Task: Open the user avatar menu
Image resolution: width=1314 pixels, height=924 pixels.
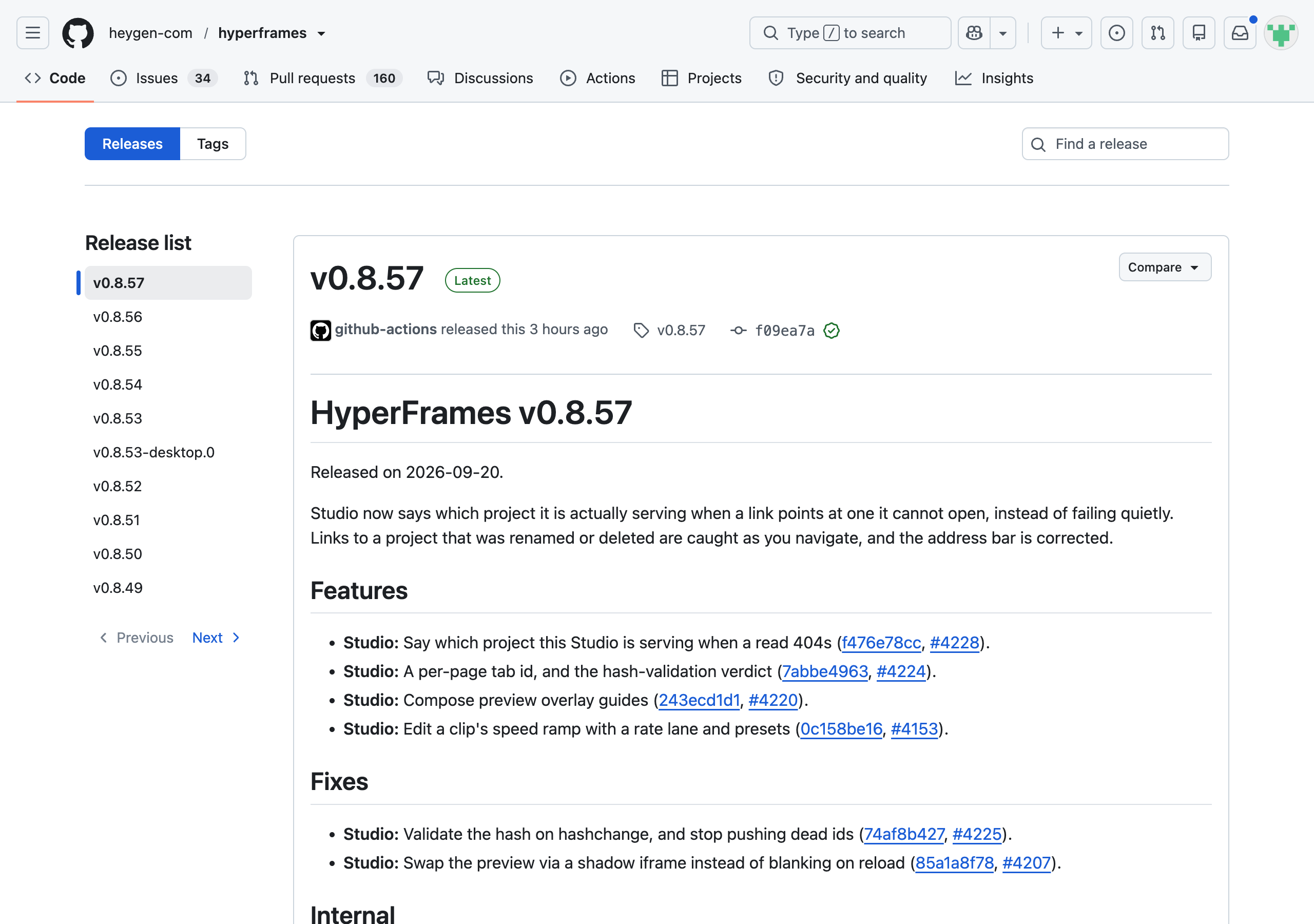Action: [1281, 33]
